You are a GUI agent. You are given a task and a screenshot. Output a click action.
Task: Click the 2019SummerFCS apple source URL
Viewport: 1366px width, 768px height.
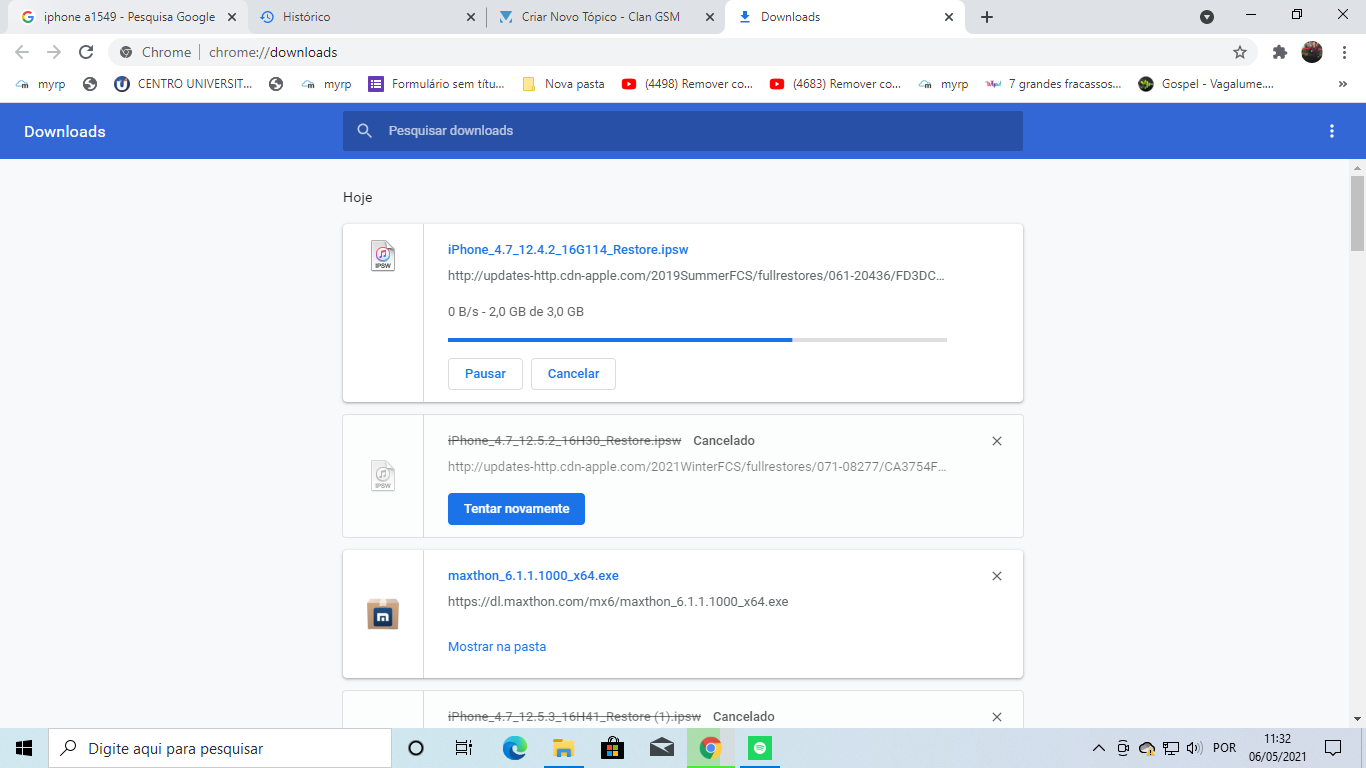[x=696, y=276]
